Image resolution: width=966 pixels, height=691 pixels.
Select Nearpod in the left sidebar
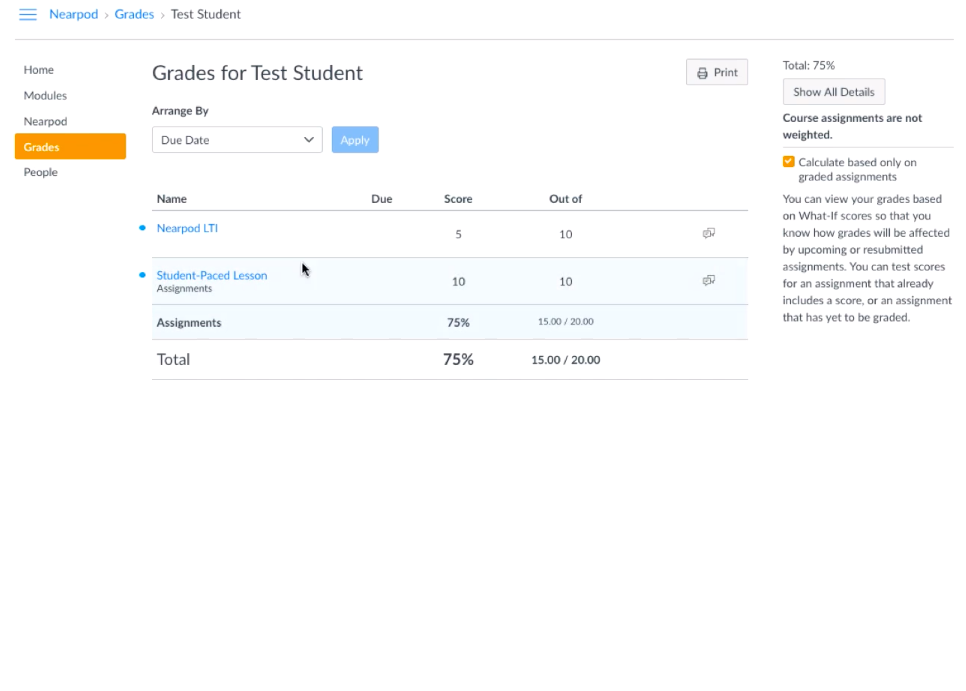[x=45, y=121]
